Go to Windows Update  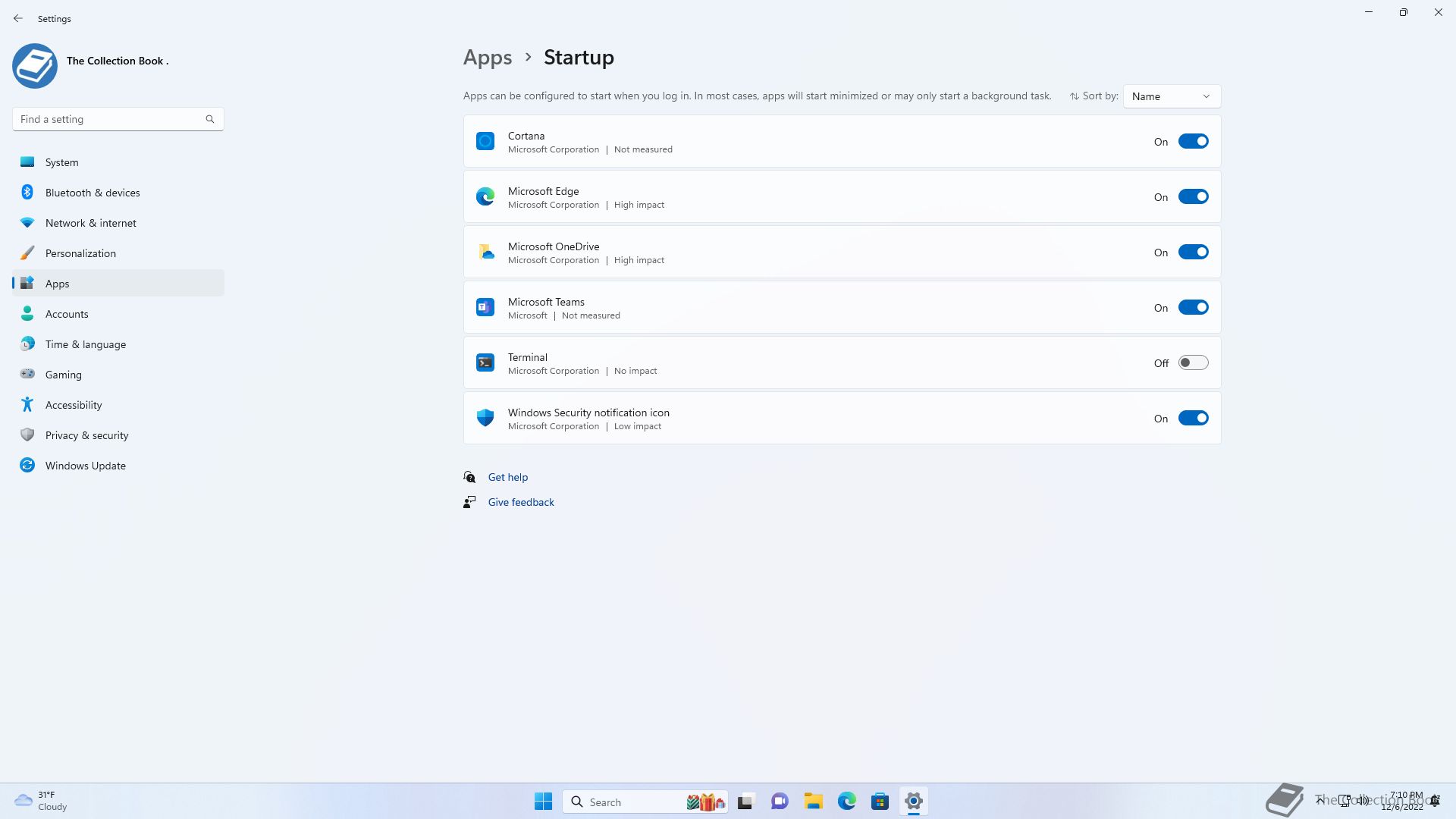[118, 465]
